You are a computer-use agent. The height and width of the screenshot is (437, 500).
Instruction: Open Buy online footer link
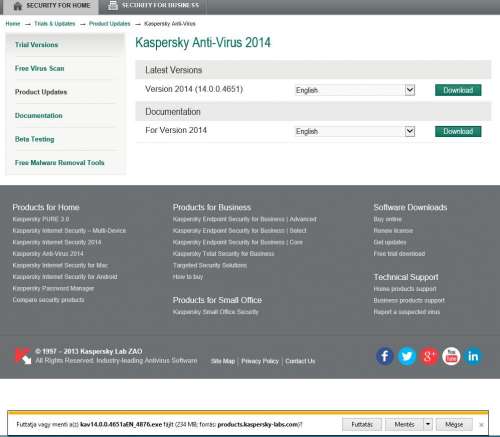pyautogui.click(x=387, y=219)
